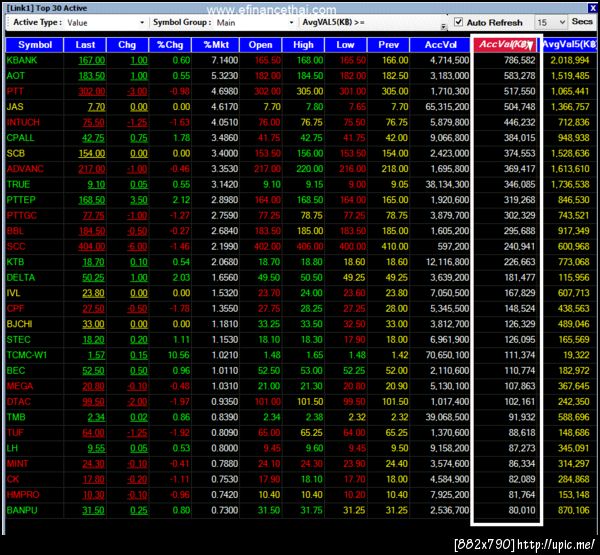Click JAS AccVol value 65,315,200
The image size is (600, 555).
[447, 107]
